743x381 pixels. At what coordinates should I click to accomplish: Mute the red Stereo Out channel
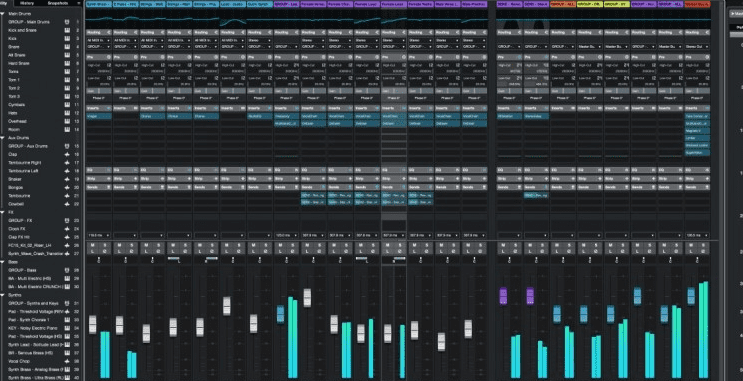point(691,245)
